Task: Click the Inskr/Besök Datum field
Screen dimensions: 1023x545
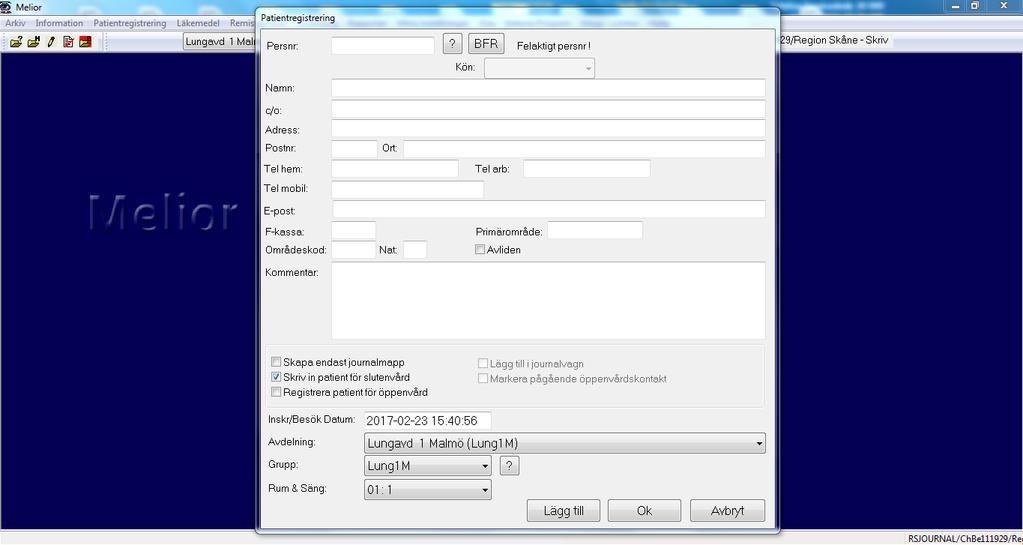Action: (427, 421)
